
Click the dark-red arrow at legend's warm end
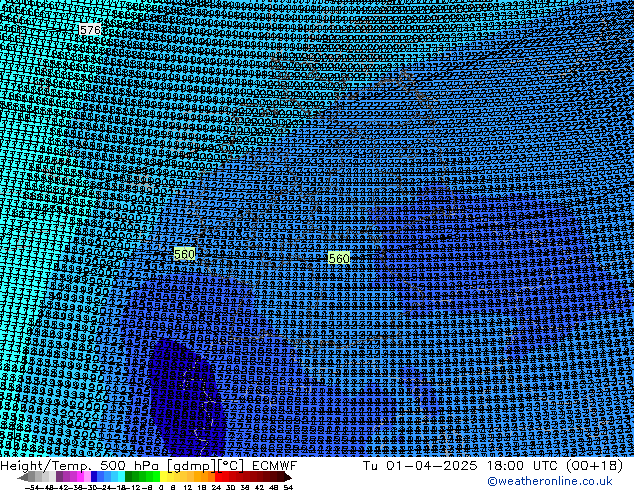[288, 477]
